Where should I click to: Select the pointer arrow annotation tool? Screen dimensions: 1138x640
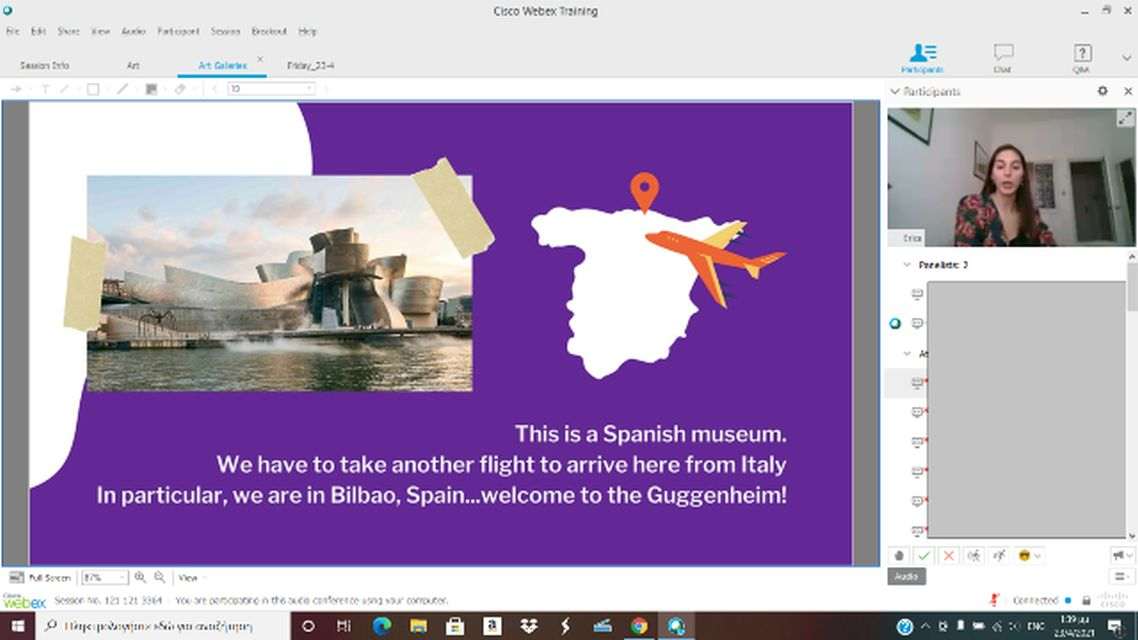16,89
